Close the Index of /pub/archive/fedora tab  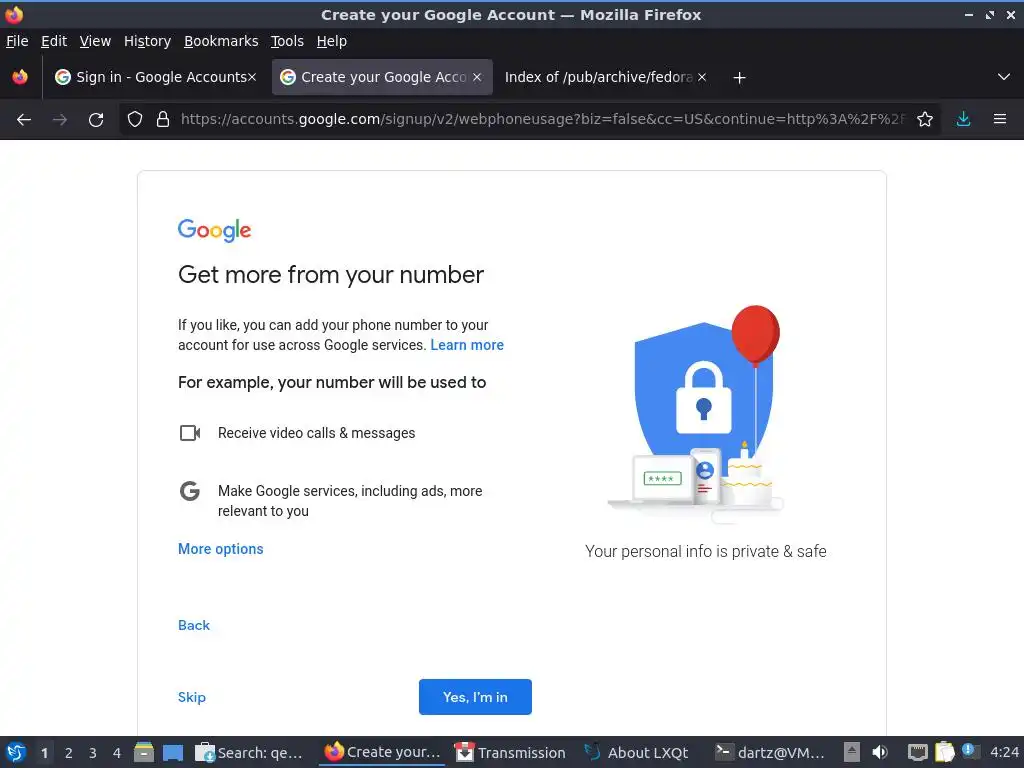coord(702,77)
